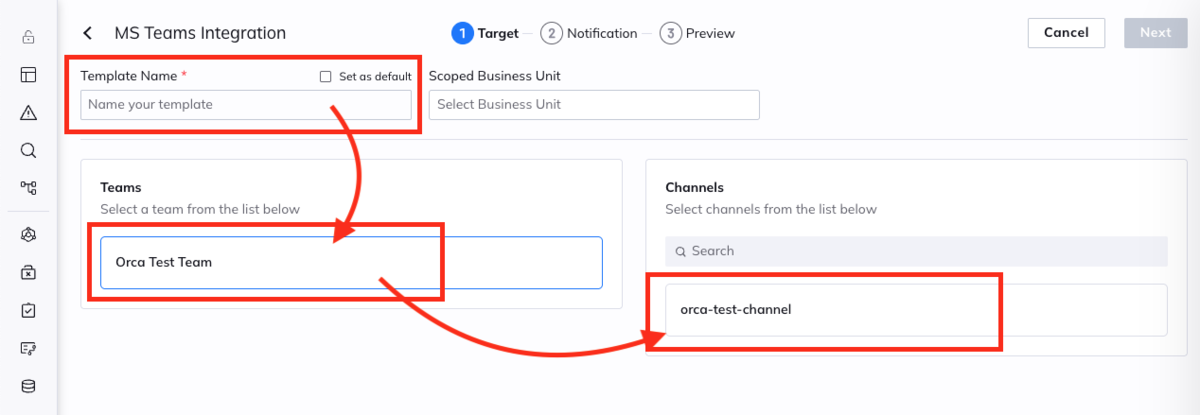Screen dimensions: 1200x415
Task: Open the hexagon shield icon in sidebar
Action: (29, 235)
